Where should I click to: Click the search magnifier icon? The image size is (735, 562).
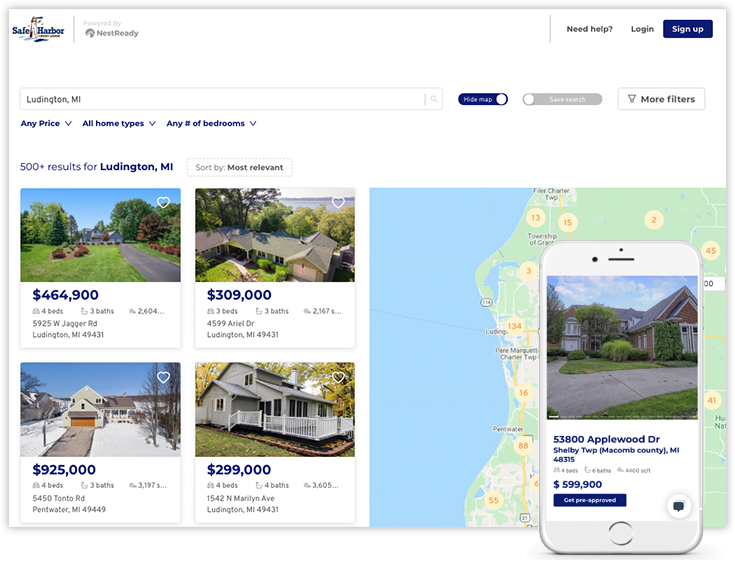(x=434, y=99)
